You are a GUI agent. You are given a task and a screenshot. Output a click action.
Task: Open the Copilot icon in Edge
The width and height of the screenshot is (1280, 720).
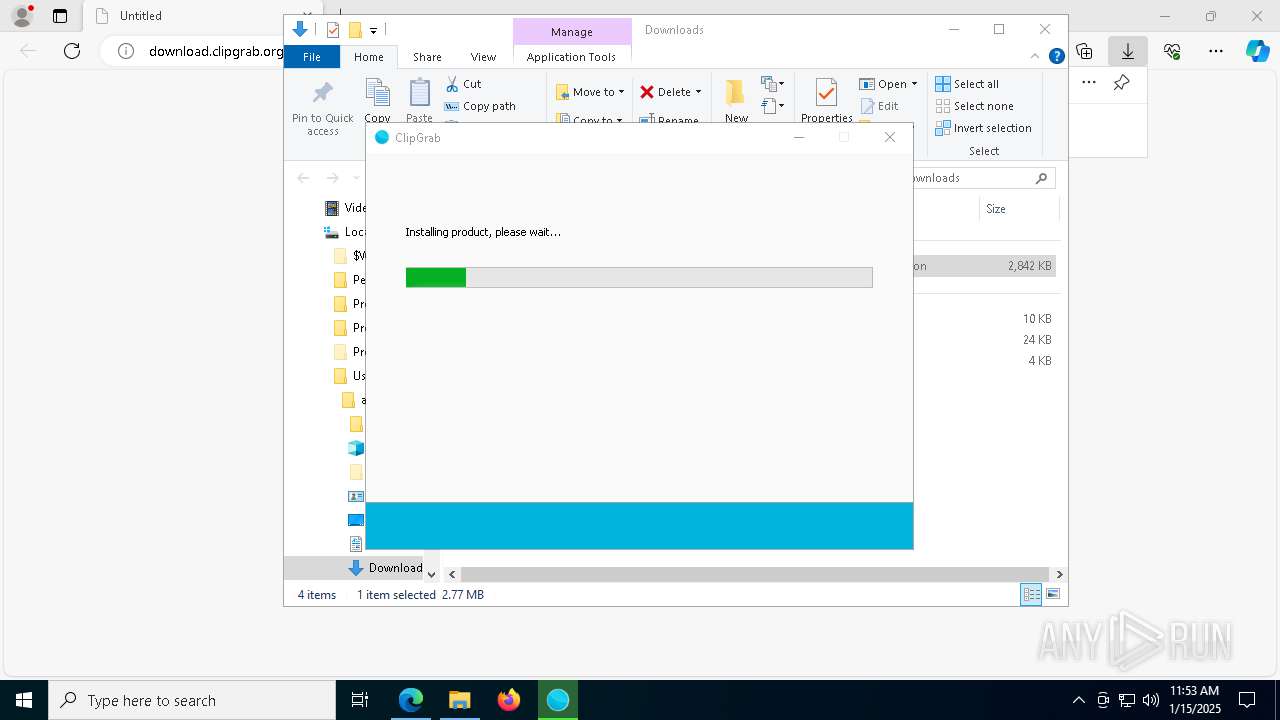1258,51
